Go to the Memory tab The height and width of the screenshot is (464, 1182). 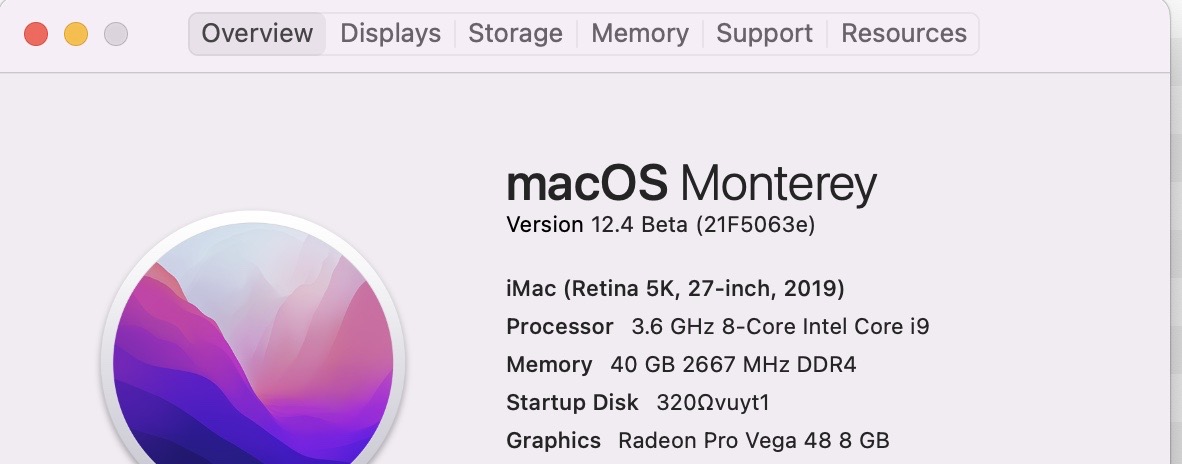point(640,34)
